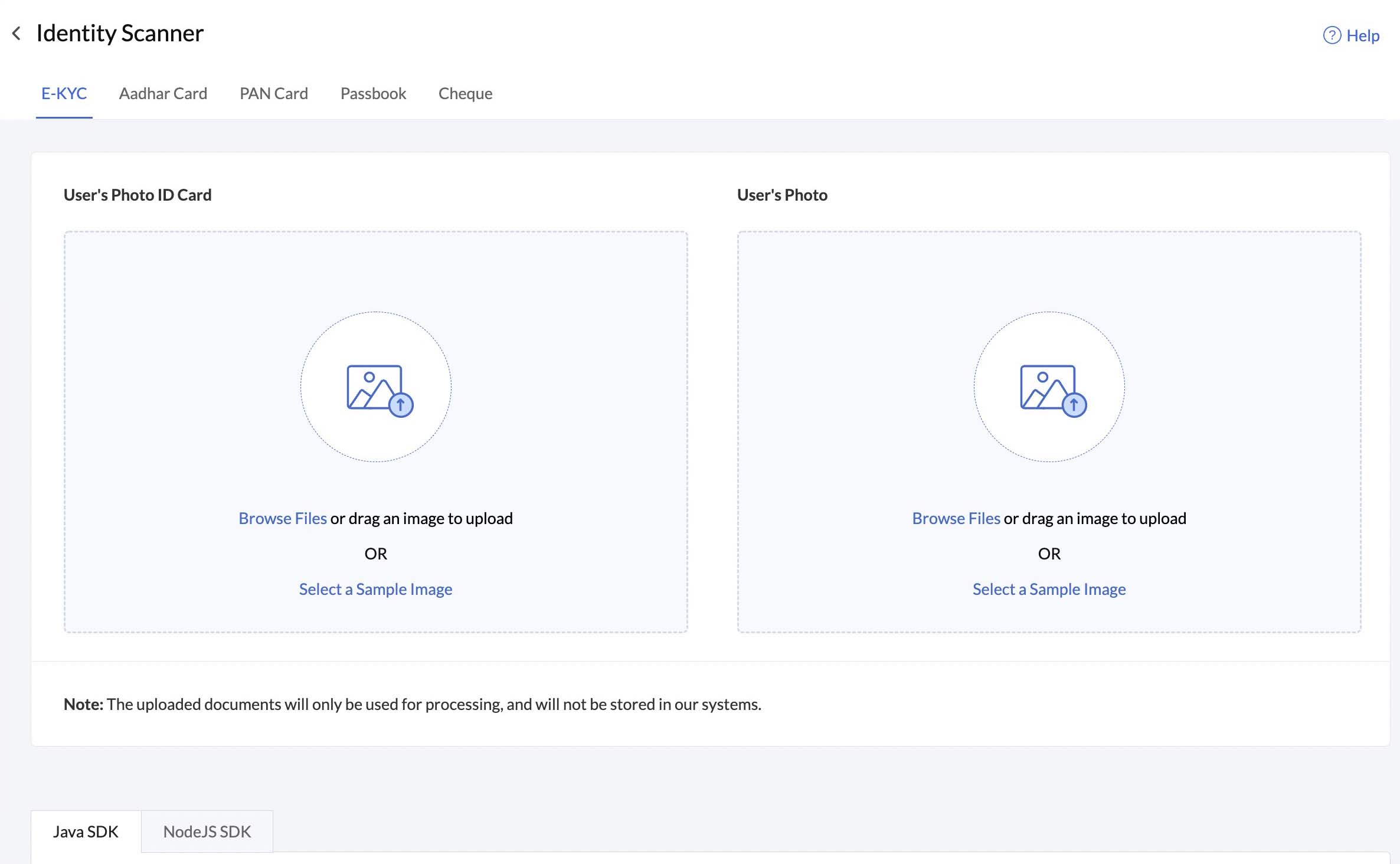Open the Cheque scanner tab
Viewport: 1400px width, 864px height.
(465, 93)
